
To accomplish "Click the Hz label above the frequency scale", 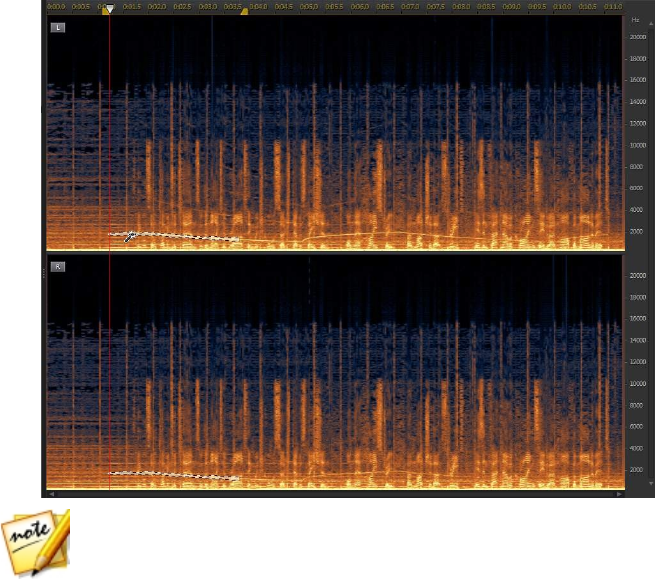I will pos(635,20).
